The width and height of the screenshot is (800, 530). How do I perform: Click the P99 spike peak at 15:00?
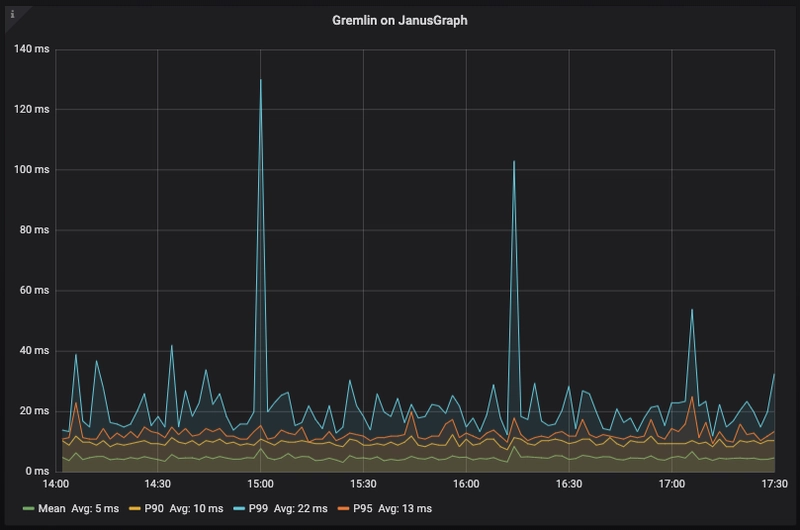coord(261,80)
